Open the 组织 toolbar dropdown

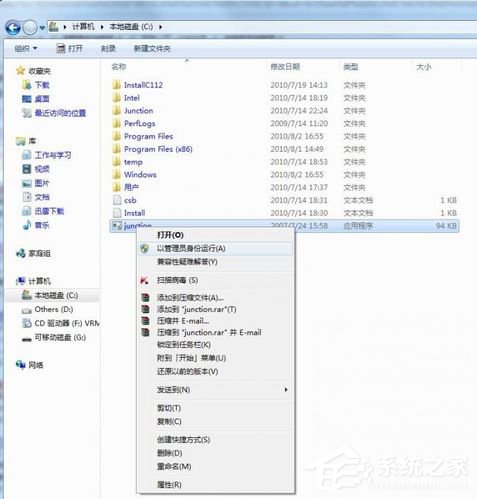point(26,49)
